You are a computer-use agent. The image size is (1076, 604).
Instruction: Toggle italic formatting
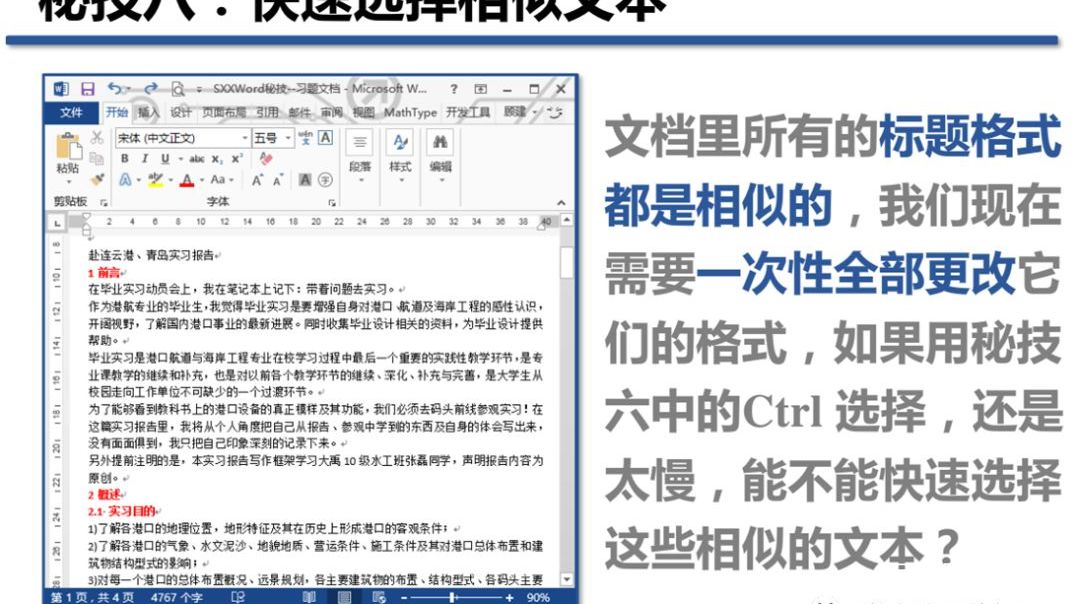click(145, 158)
